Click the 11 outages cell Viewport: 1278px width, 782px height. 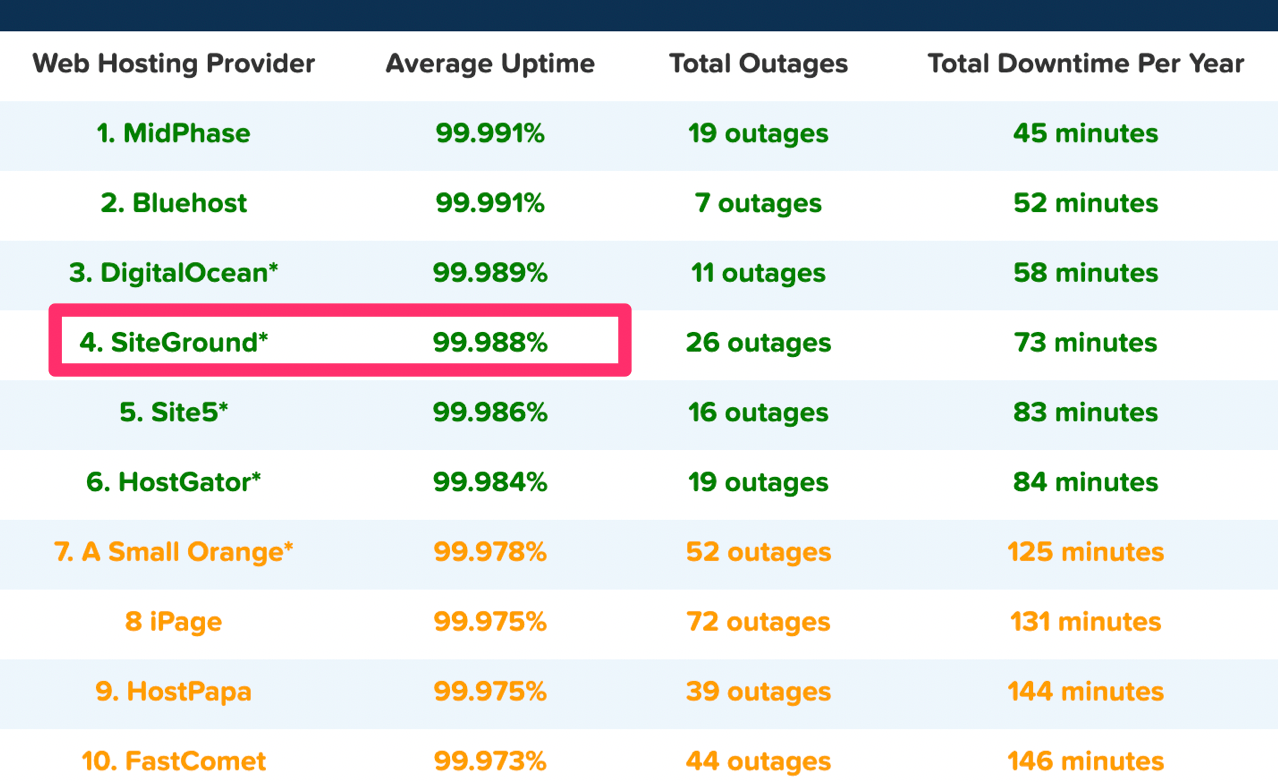click(758, 274)
